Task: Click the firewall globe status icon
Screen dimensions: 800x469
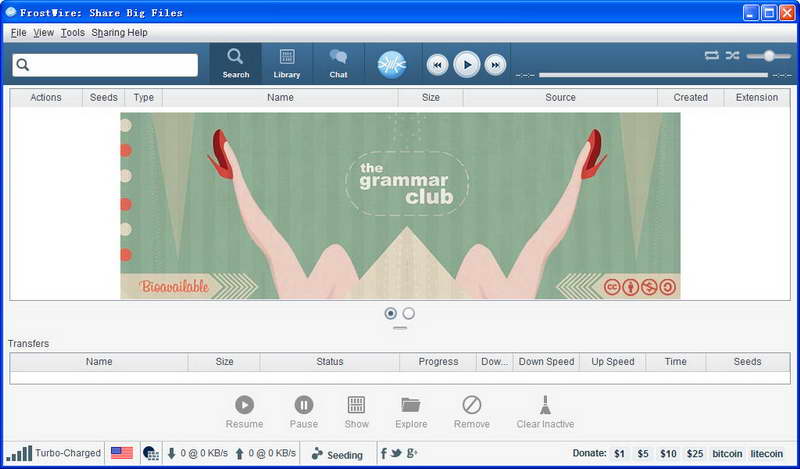Action: click(151, 453)
